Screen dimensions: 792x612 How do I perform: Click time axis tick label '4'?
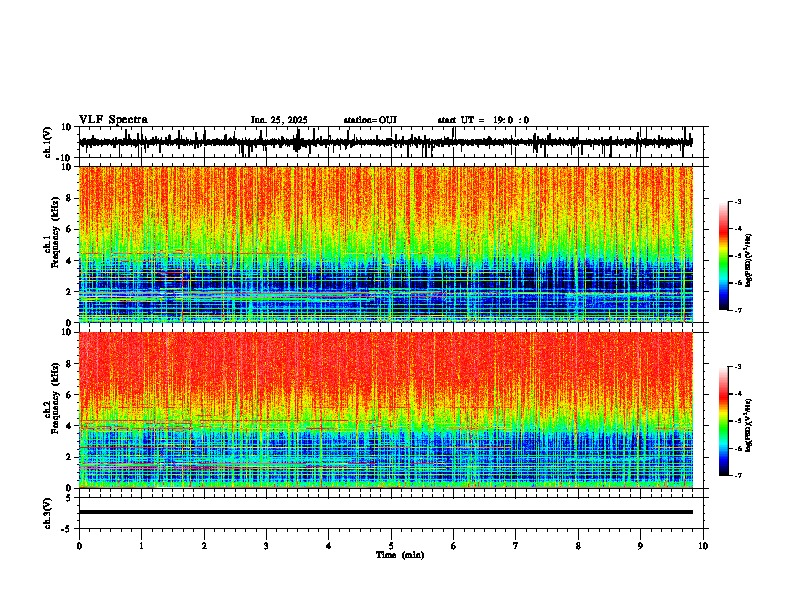[329, 546]
